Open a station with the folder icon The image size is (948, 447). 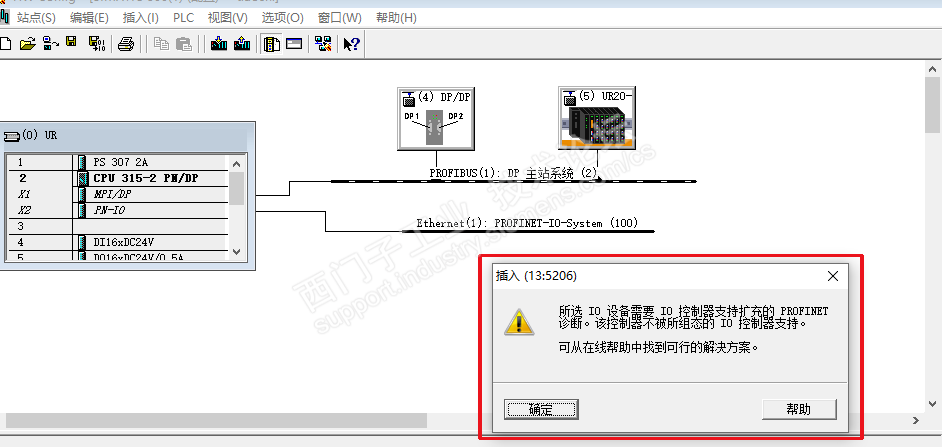pyautogui.click(x=27, y=44)
